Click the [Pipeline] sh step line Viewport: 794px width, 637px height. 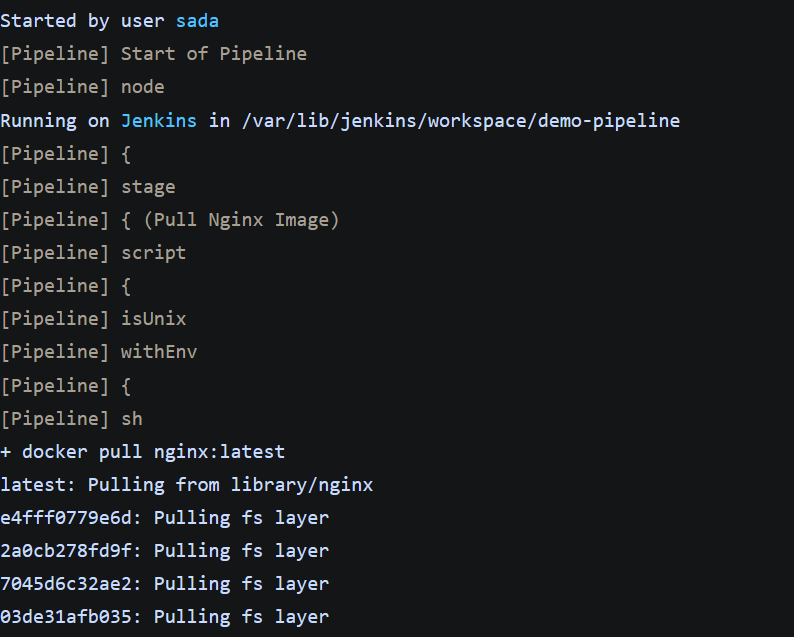coord(71,419)
